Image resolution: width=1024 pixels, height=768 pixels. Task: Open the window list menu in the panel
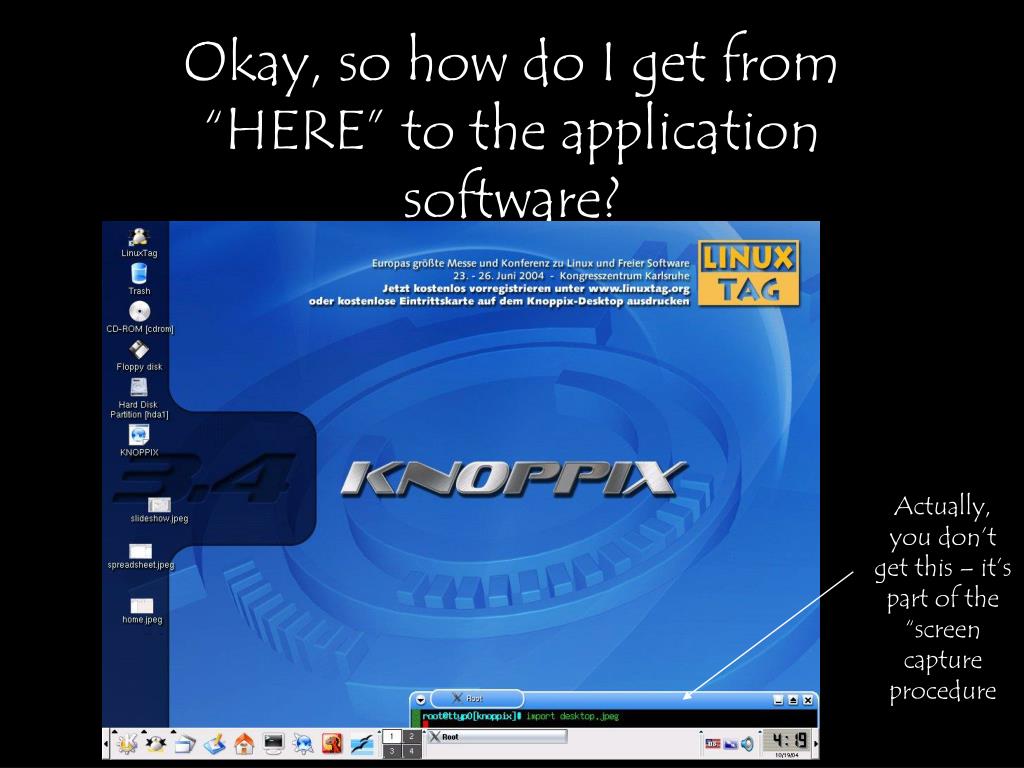pos(185,743)
